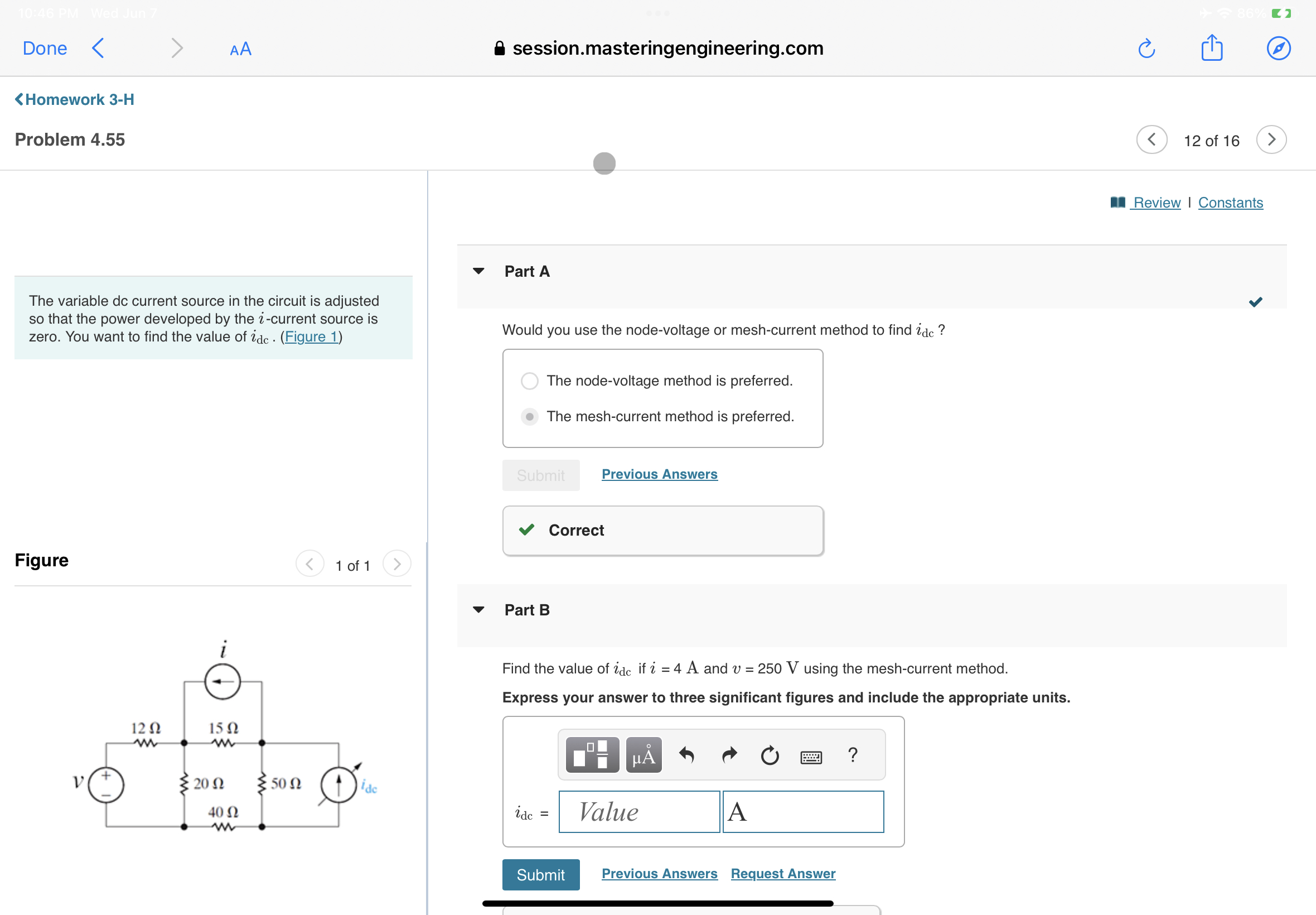Collapse the Part B section
This screenshot has width=1316, height=915.
pos(478,609)
